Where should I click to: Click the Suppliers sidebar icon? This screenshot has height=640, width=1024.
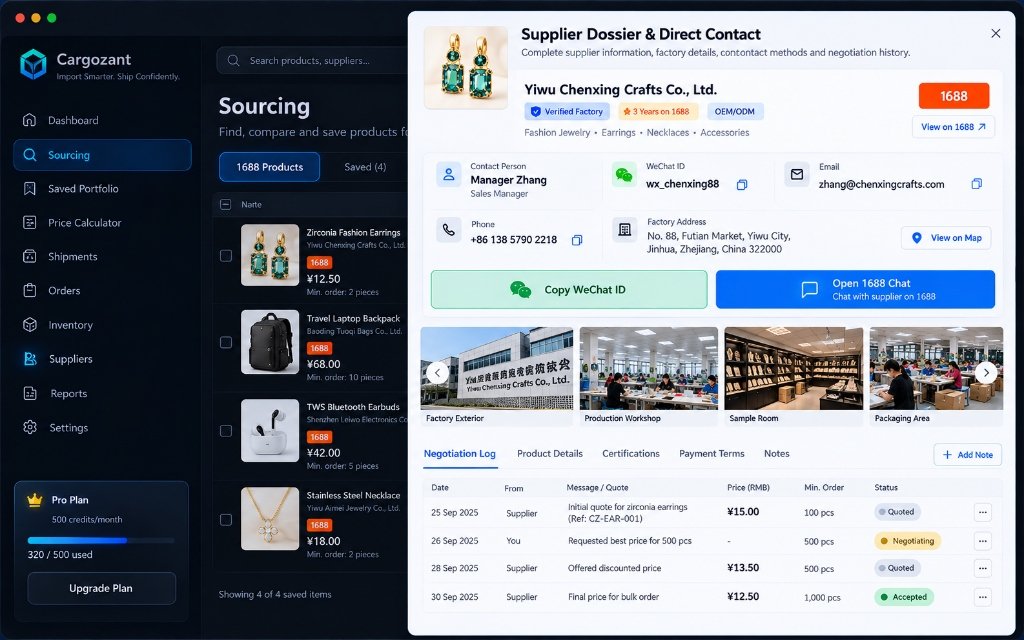pyautogui.click(x=30, y=359)
